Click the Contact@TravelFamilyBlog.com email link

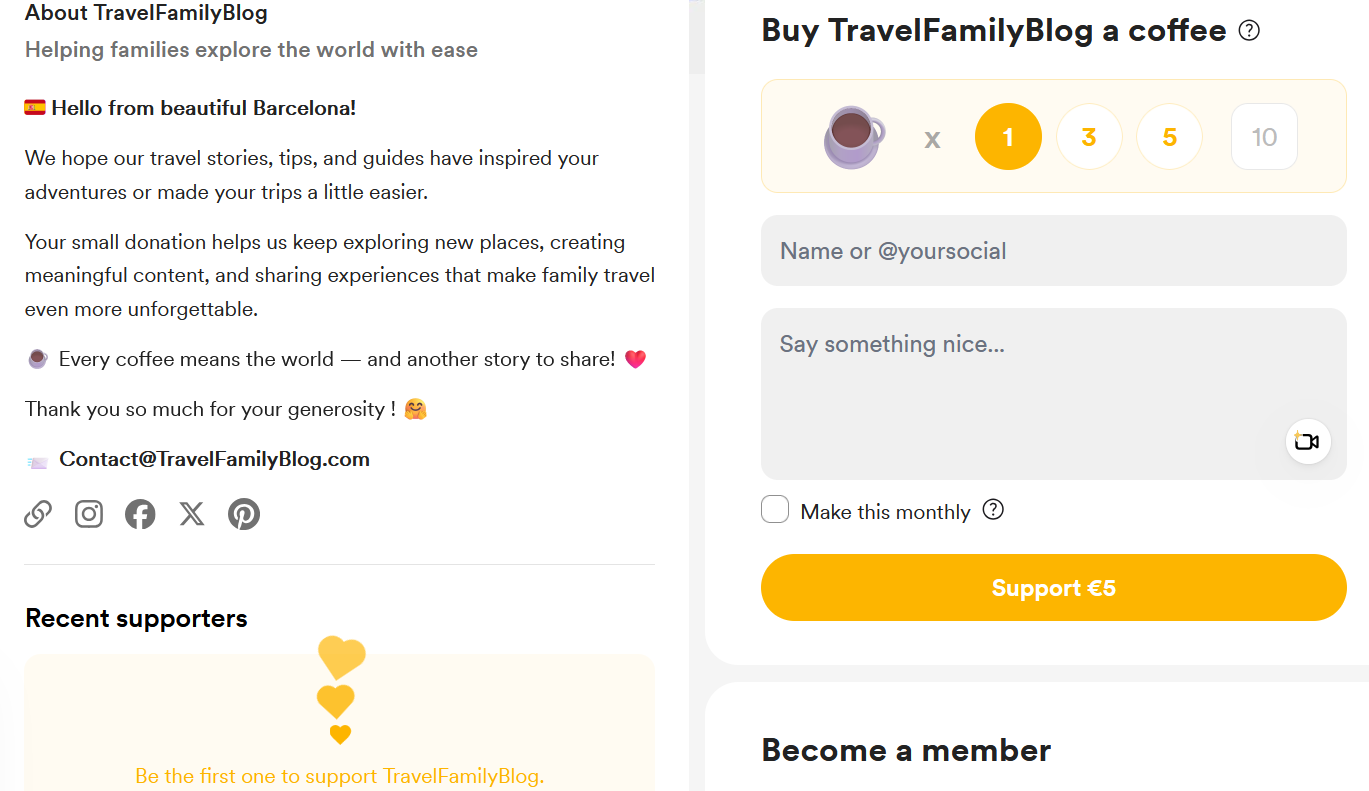pos(214,460)
